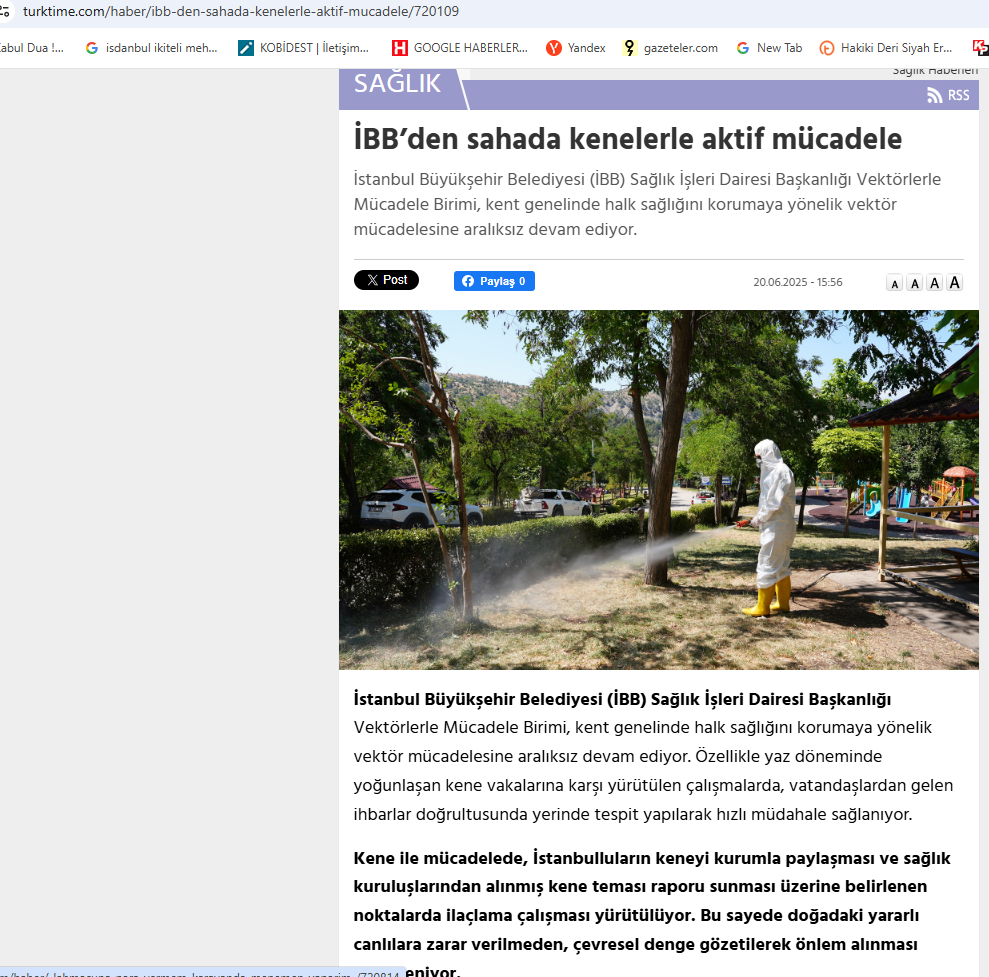Viewport: 989px width, 977px height.
Task: Click the gazeteler.com favicon
Action: (629, 48)
